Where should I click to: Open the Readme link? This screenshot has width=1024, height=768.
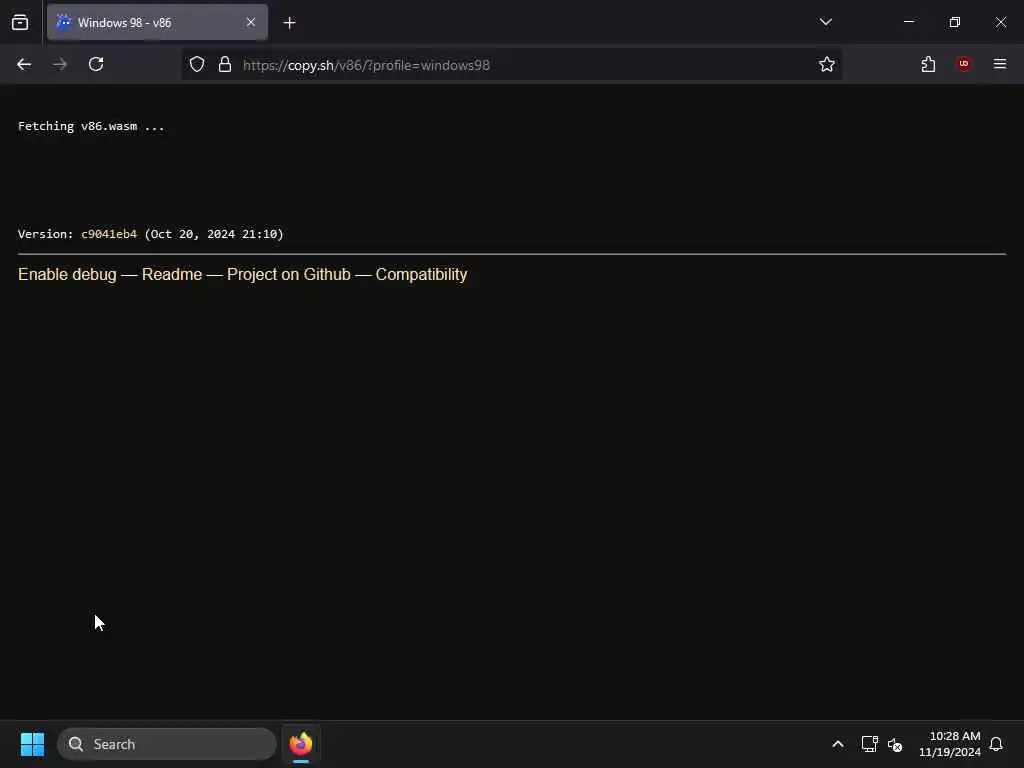[172, 274]
